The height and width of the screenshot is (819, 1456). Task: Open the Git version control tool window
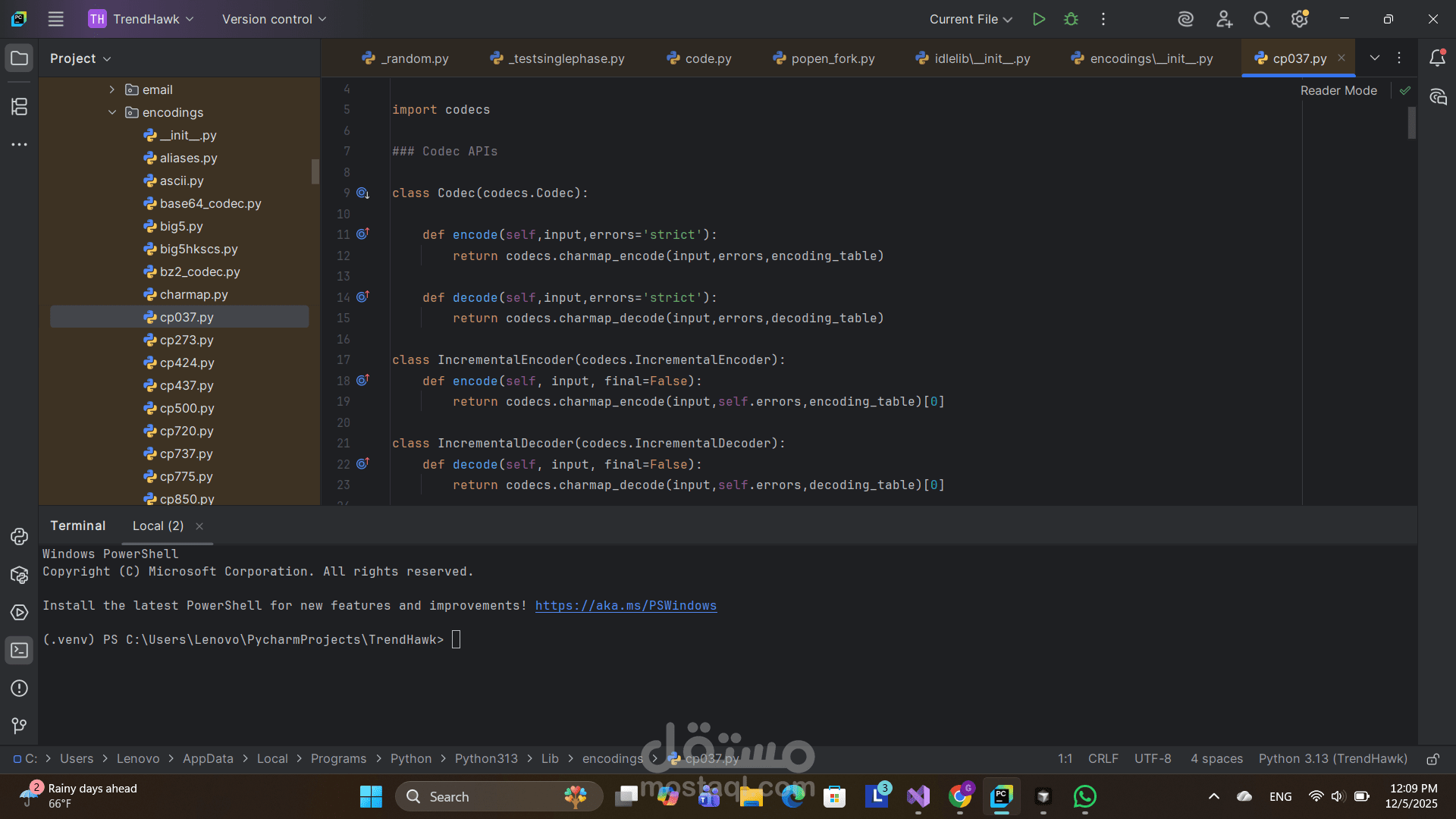pos(19,726)
